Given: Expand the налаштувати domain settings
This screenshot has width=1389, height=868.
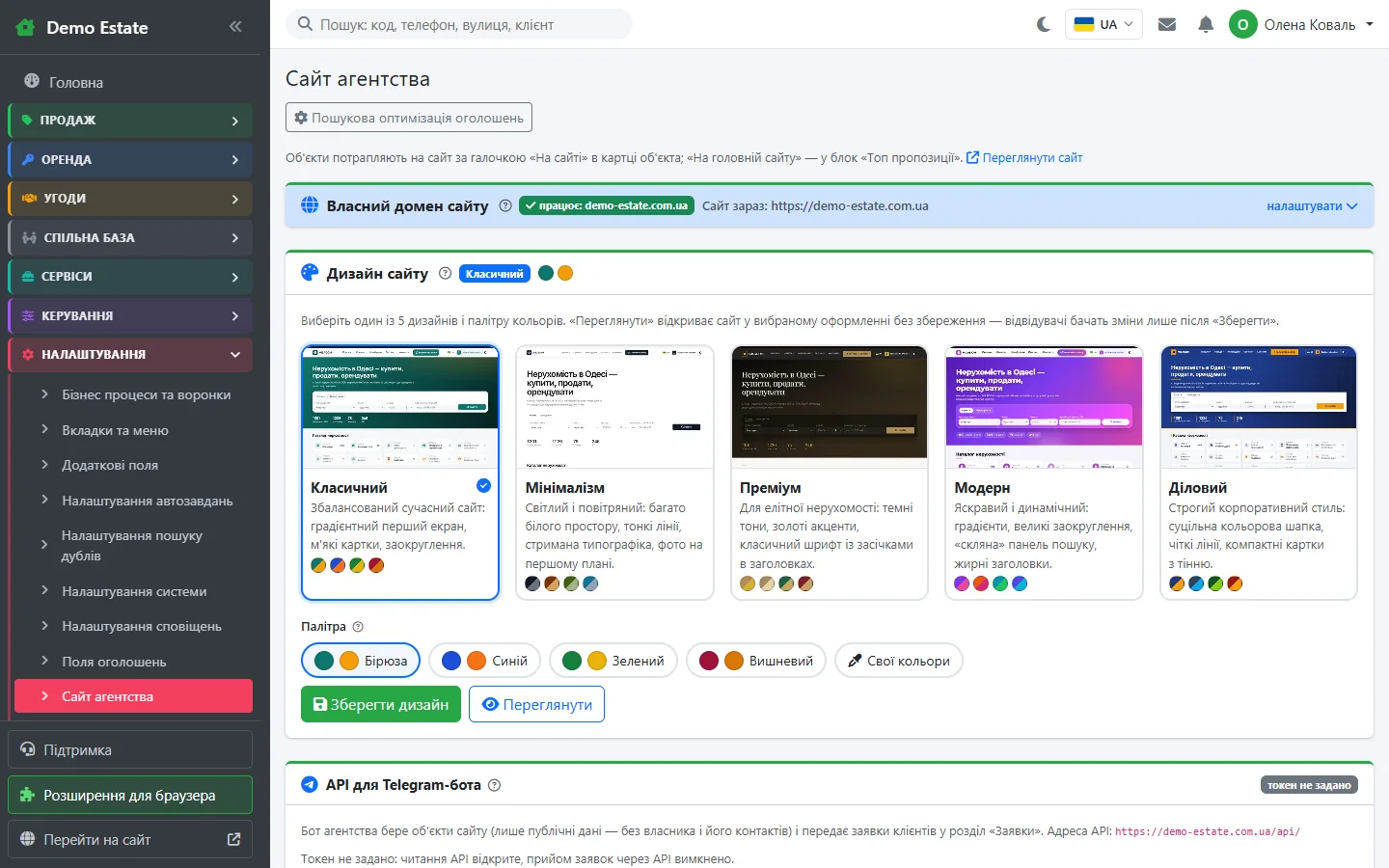Looking at the screenshot, I should tap(1312, 206).
